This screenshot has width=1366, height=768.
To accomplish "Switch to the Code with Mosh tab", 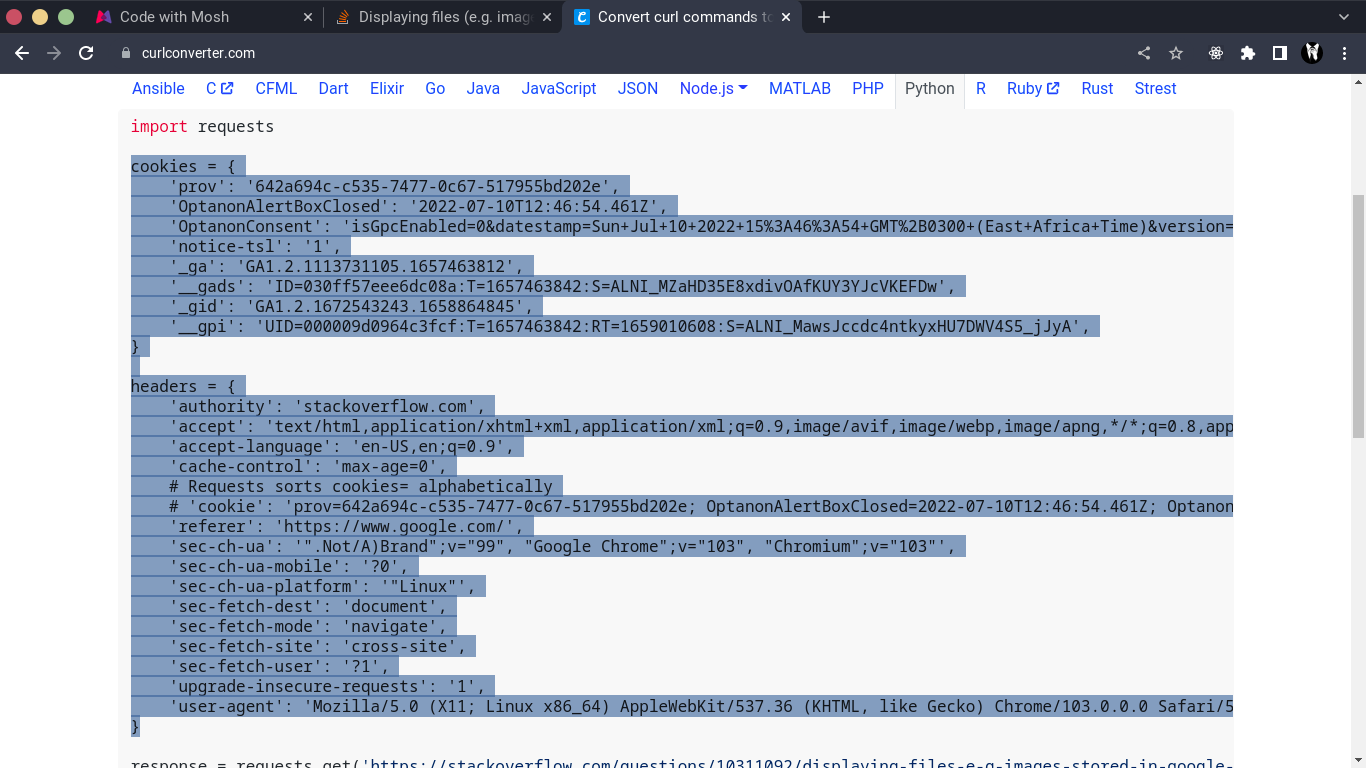I will pyautogui.click(x=203, y=17).
